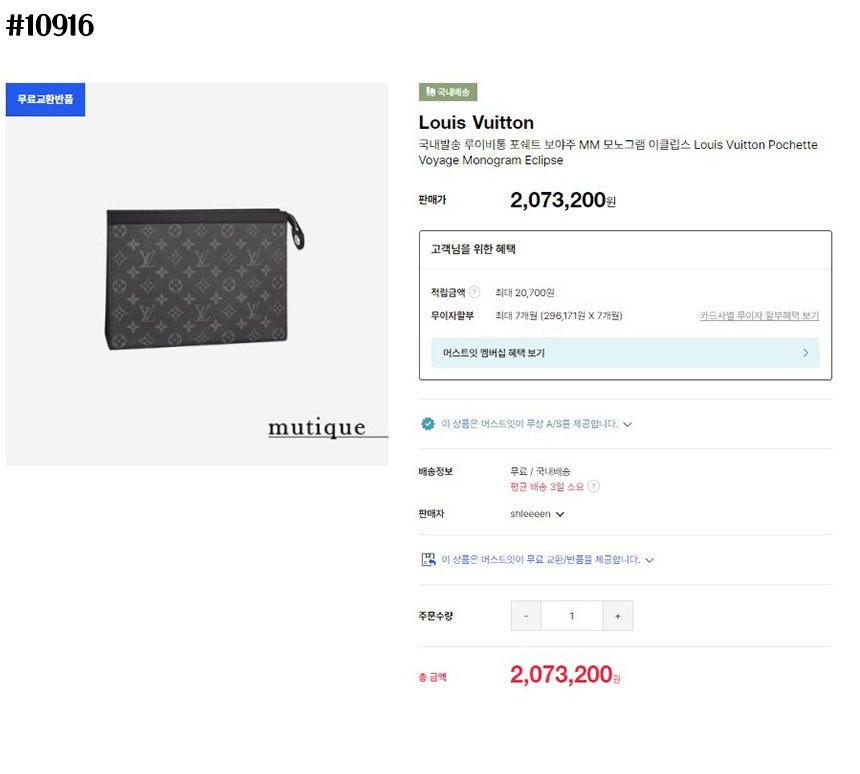860x774 pixels.
Task: Click the mutique watermark logo
Action: [317, 429]
